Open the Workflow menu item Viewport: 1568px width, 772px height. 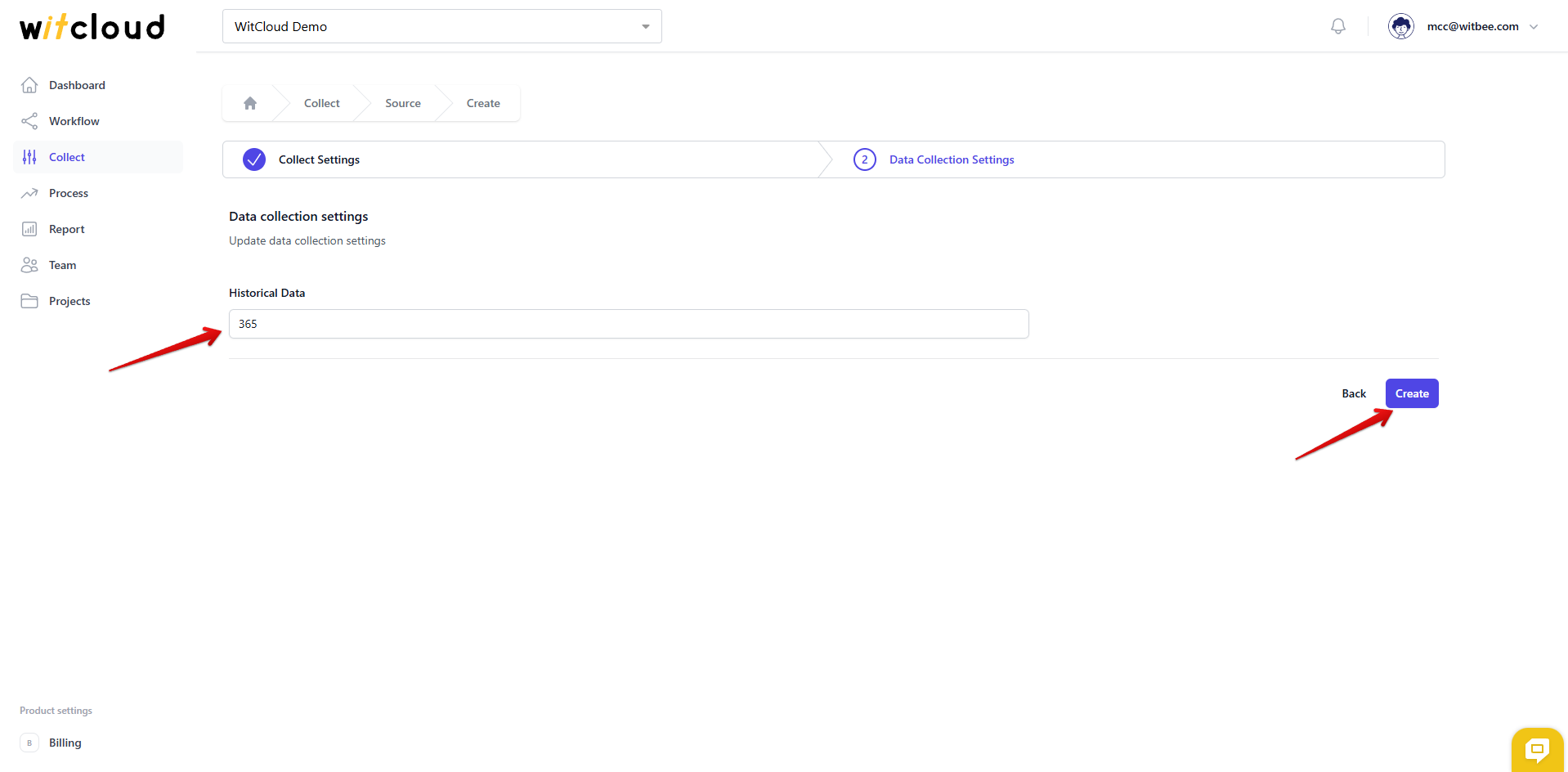[74, 121]
